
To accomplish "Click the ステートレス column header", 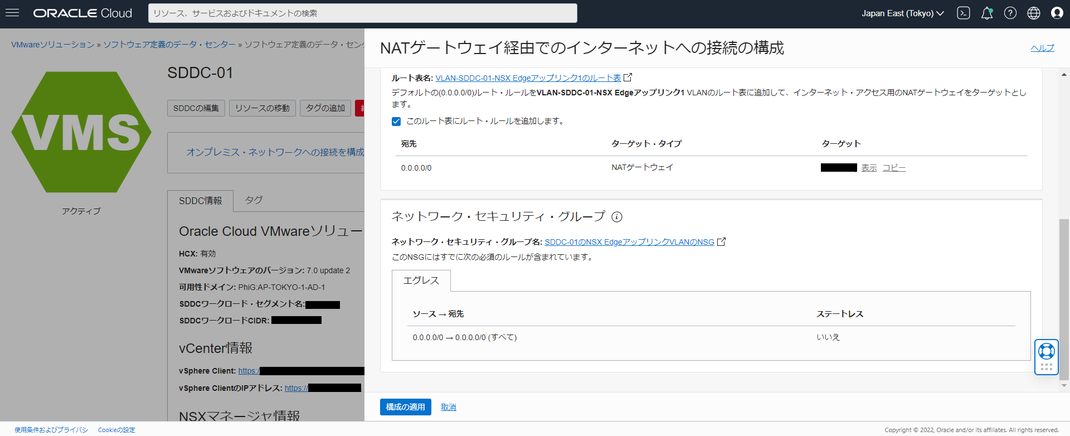I will click(840, 314).
